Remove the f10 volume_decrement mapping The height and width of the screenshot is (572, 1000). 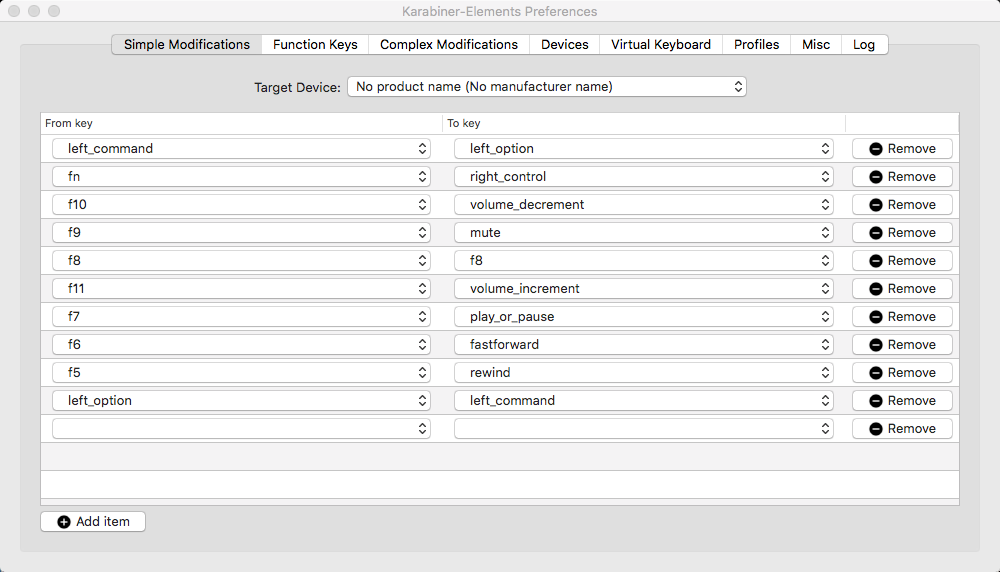(x=902, y=205)
